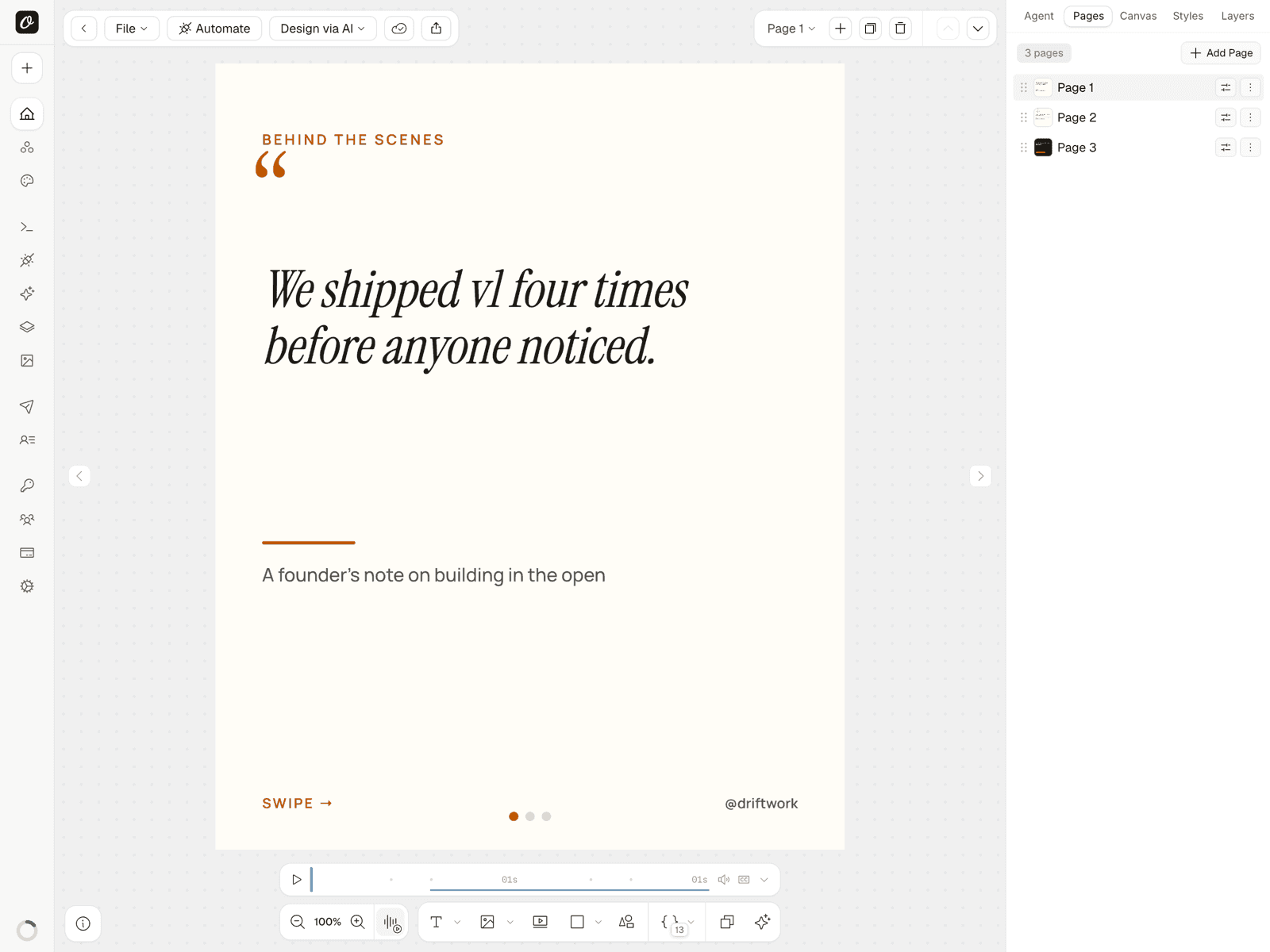The image size is (1270, 952).
Task: Open the color palette icon in sidebar
Action: click(x=27, y=181)
